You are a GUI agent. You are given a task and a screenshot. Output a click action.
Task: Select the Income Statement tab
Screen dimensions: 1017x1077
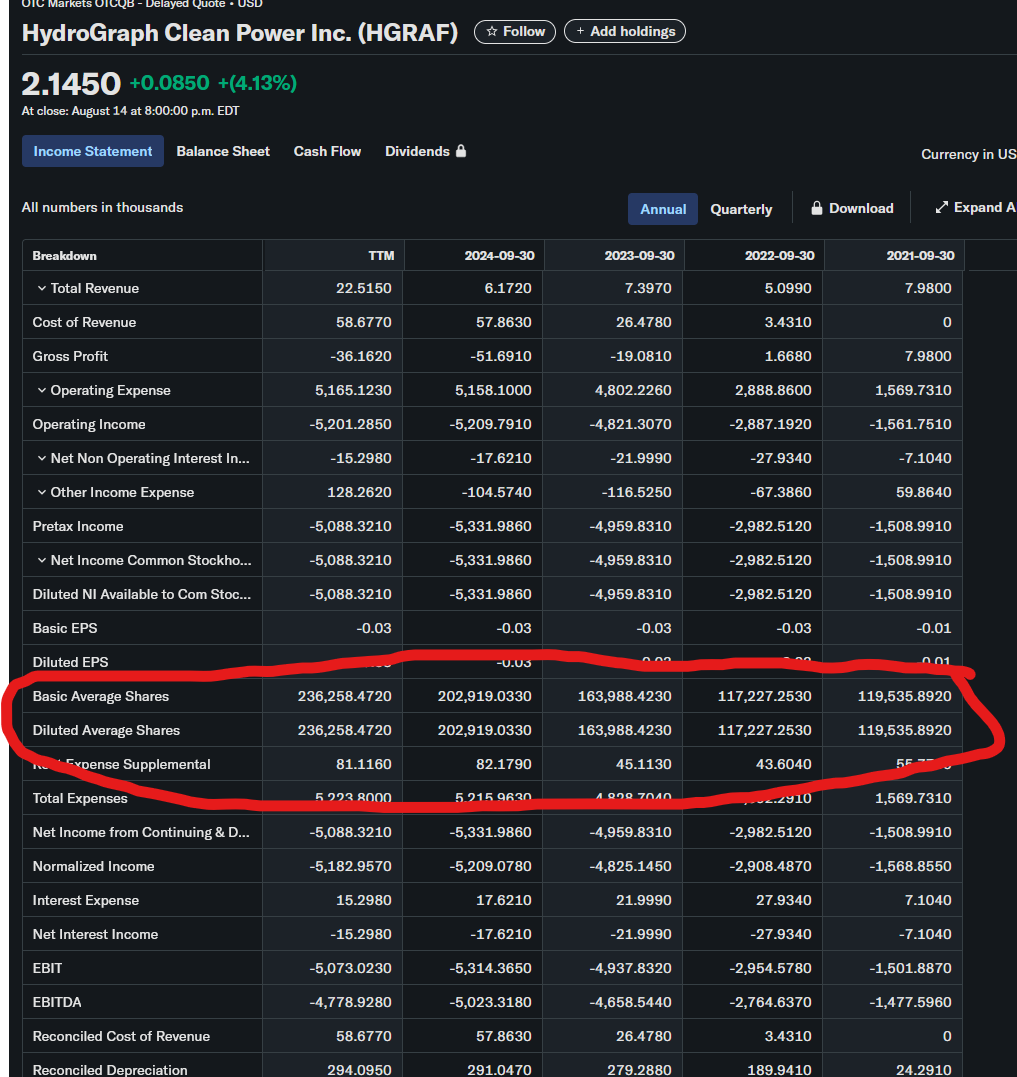click(x=93, y=151)
